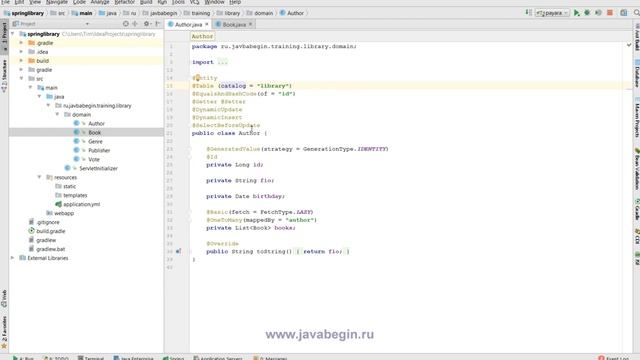Expand the .idea folder
Image resolution: width=640 pixels, height=360 pixels.
click(x=21, y=52)
